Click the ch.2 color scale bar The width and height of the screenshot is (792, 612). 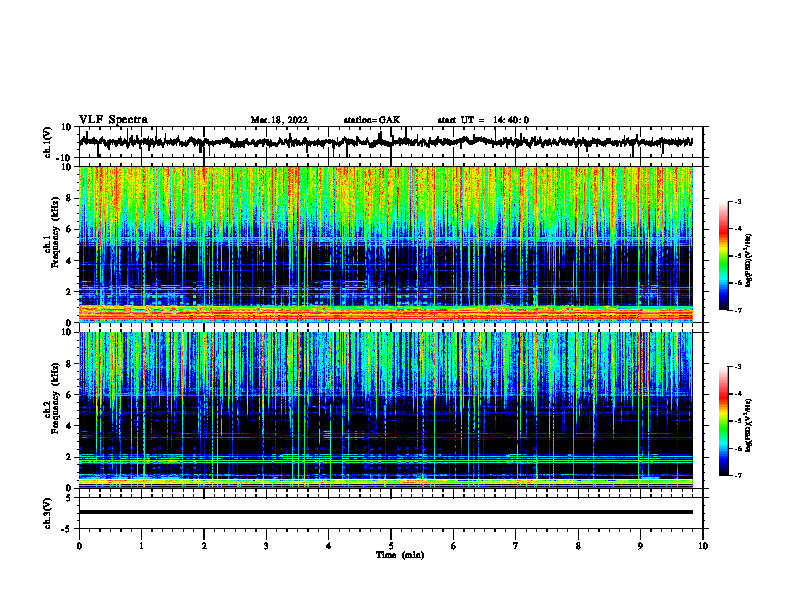tap(724, 421)
